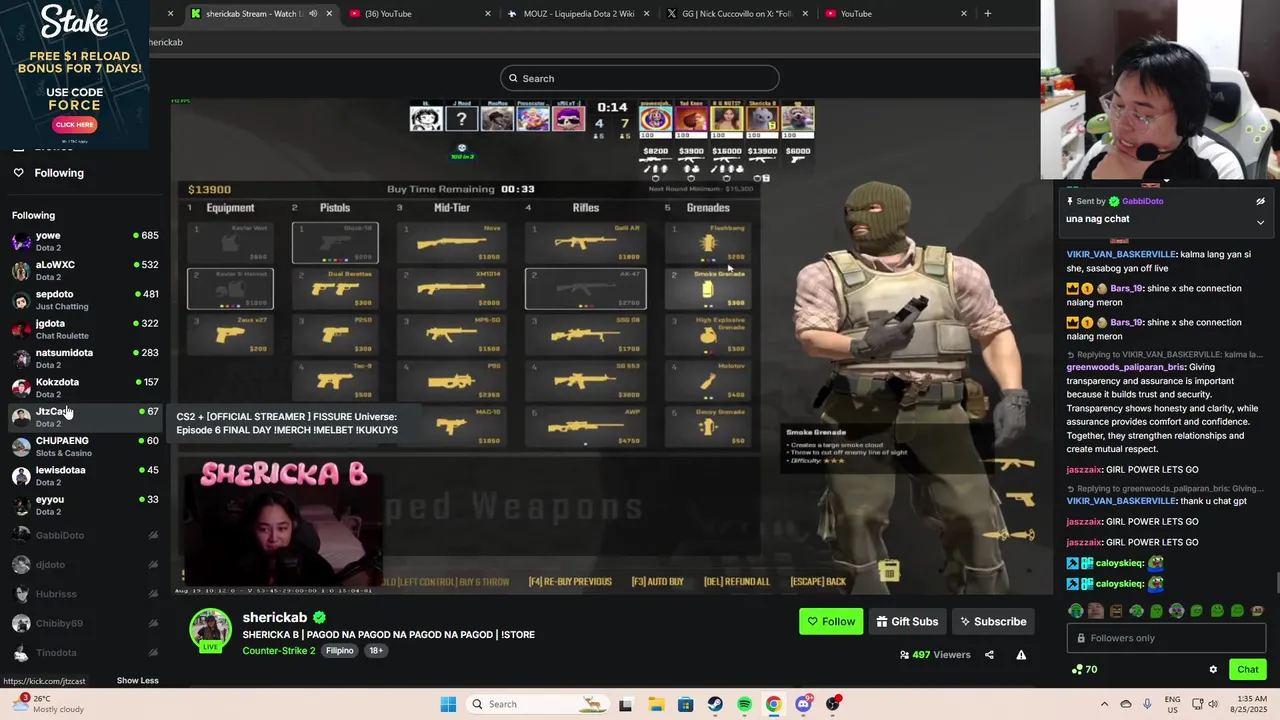Viewport: 1280px width, 720px height.
Task: Pick the first emote in quick emote row
Action: (1076, 610)
